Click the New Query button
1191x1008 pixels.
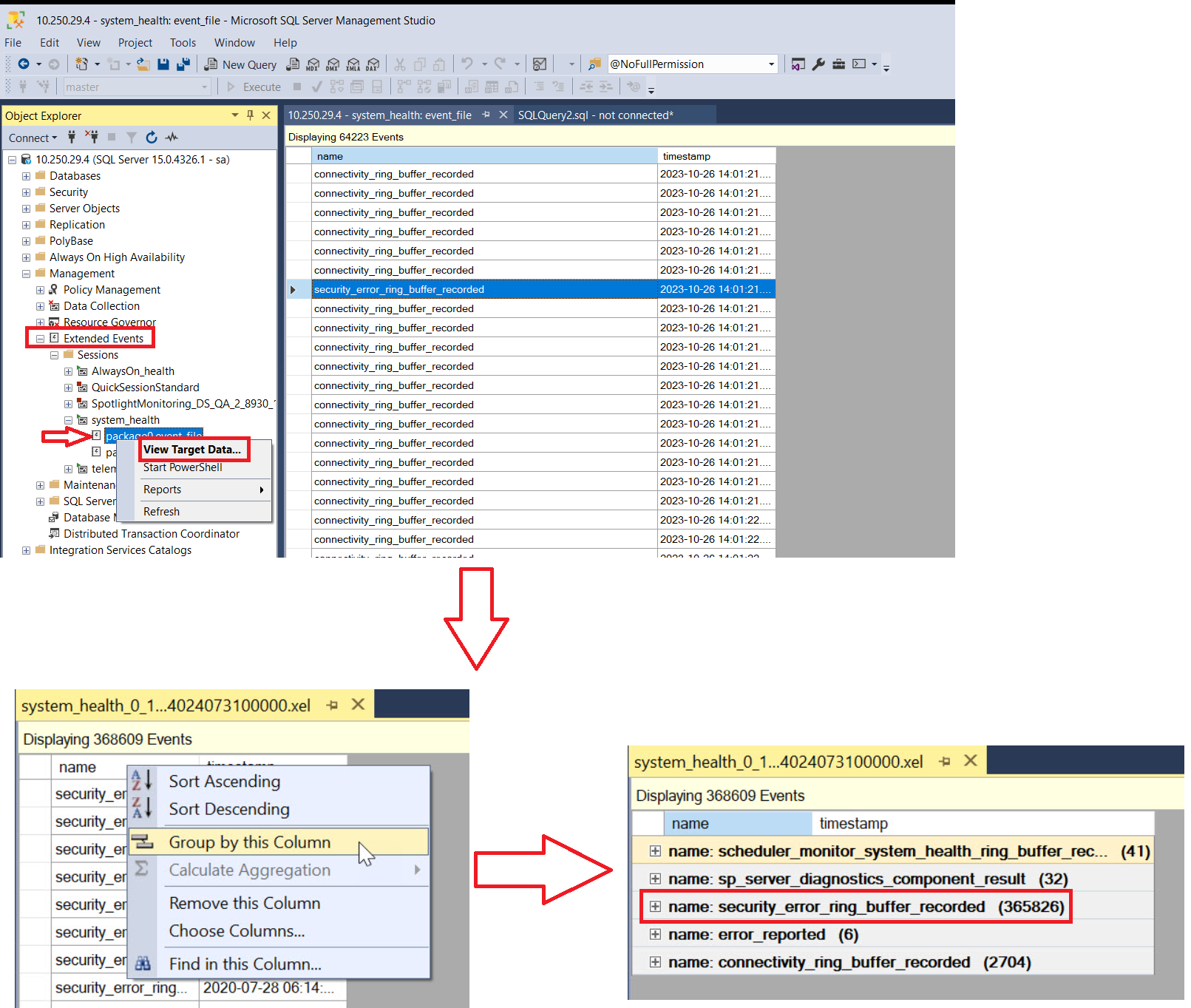pos(241,64)
